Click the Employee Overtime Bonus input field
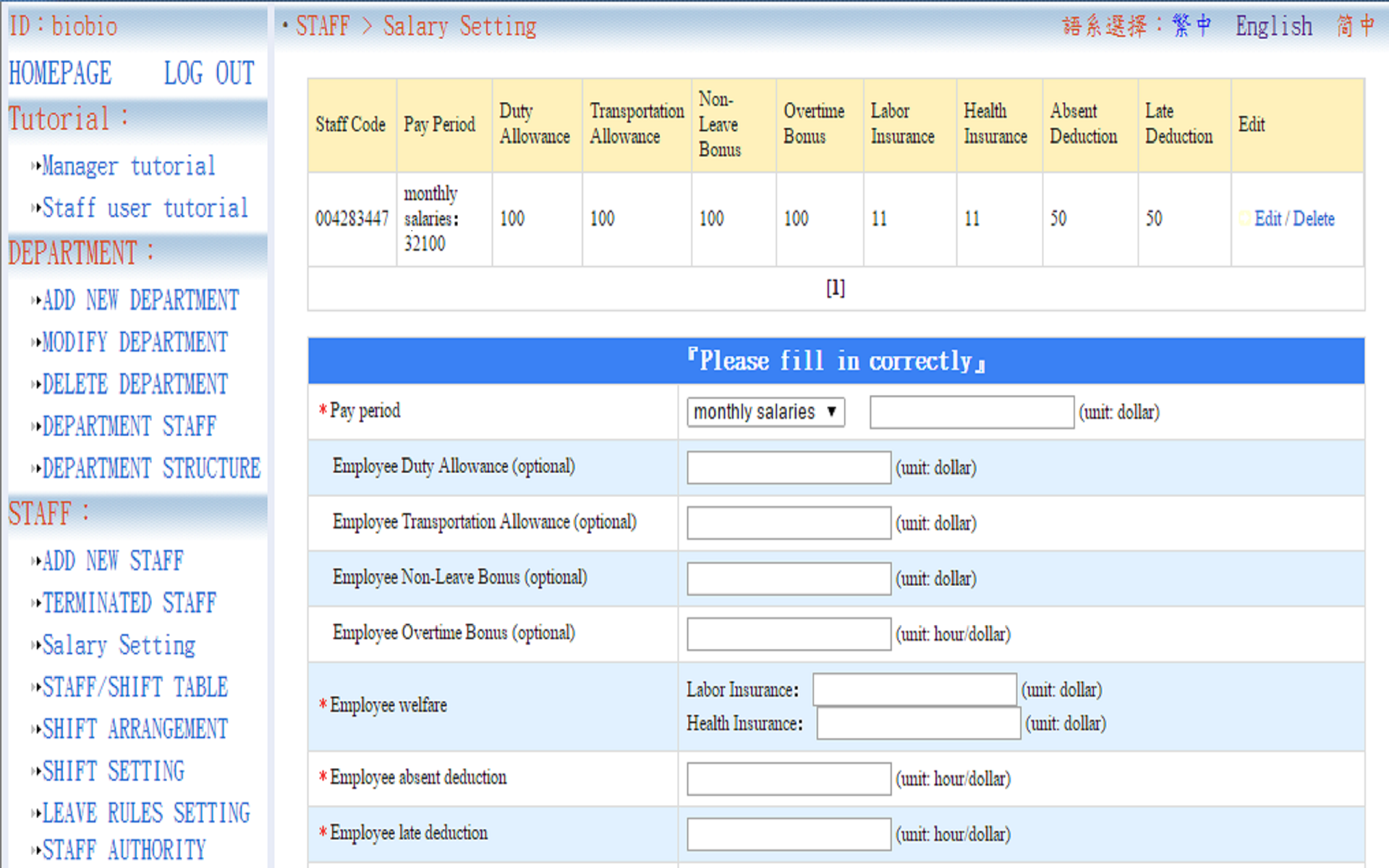The width and height of the screenshot is (1389, 868). (x=788, y=634)
